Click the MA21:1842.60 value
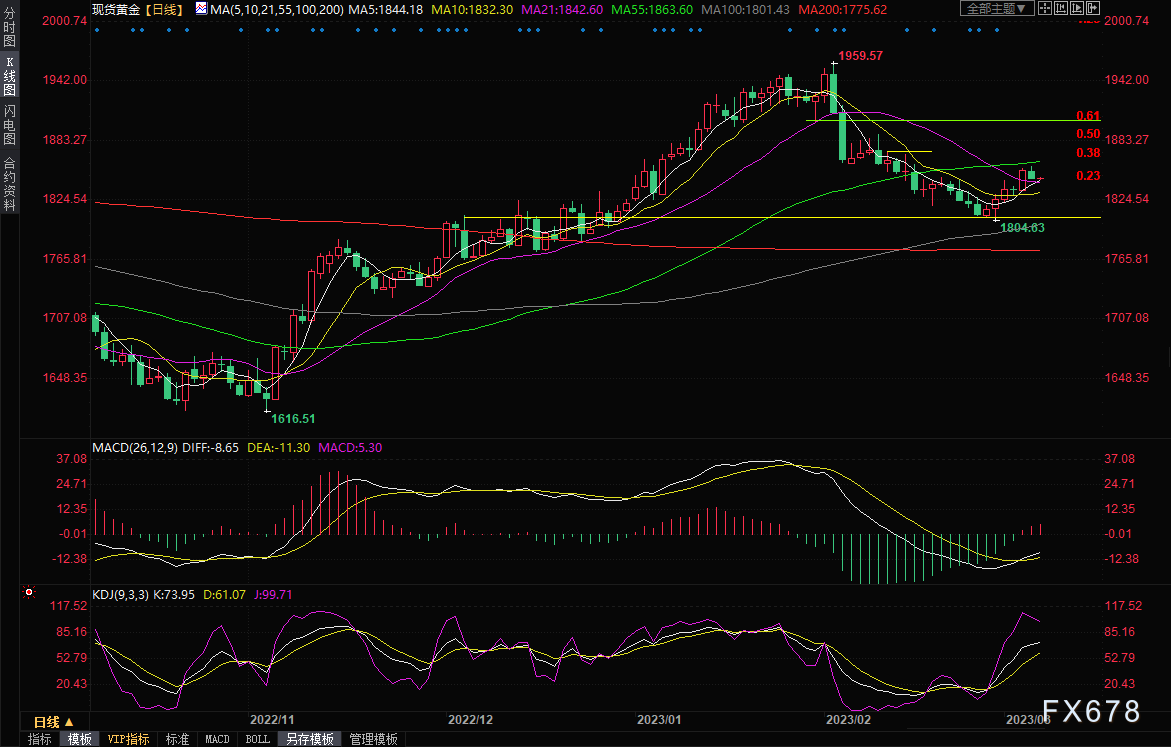The width and height of the screenshot is (1171, 747). click(x=562, y=9)
